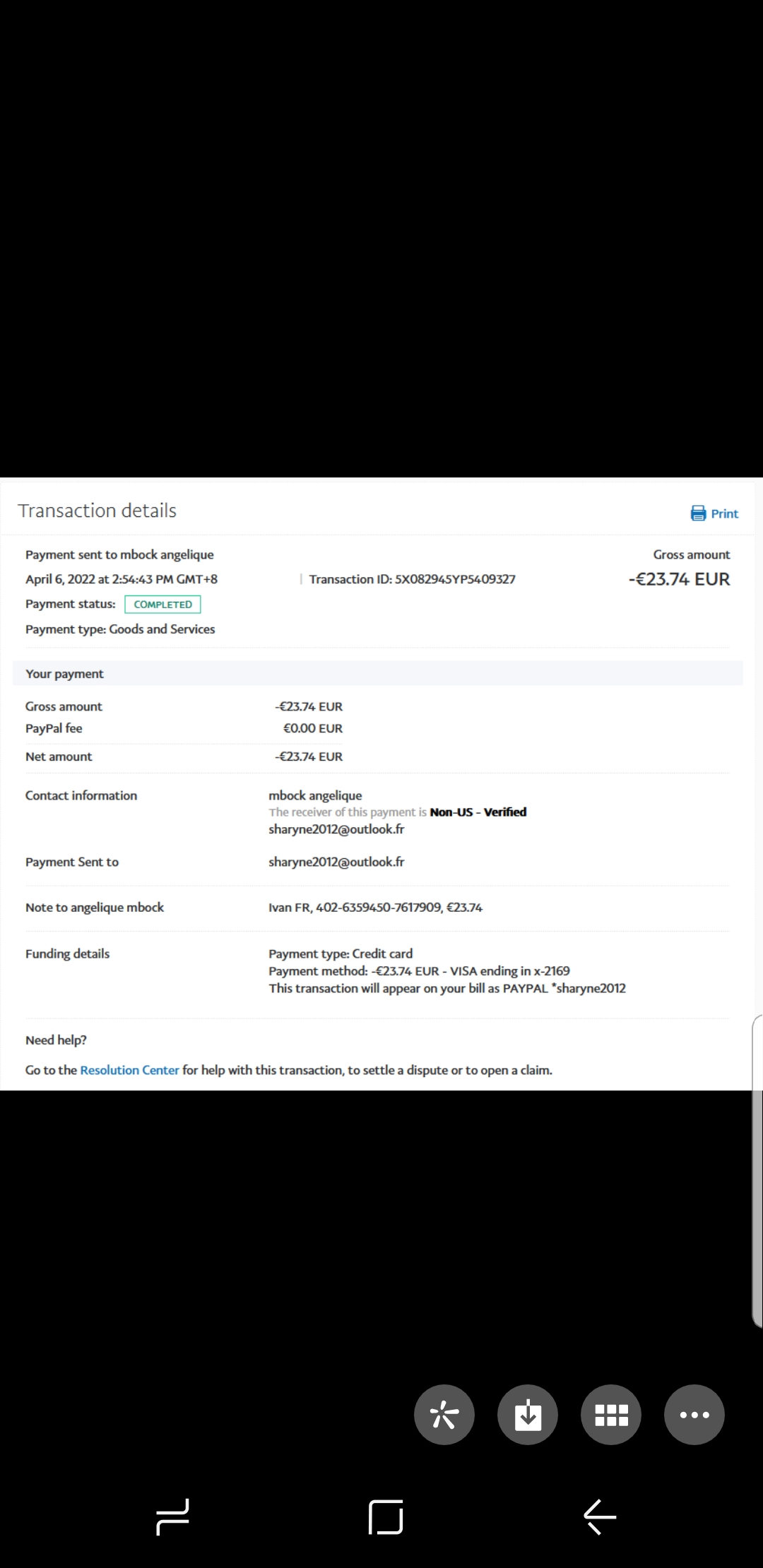Select email under Contact information
The height and width of the screenshot is (1568, 763).
(x=336, y=829)
